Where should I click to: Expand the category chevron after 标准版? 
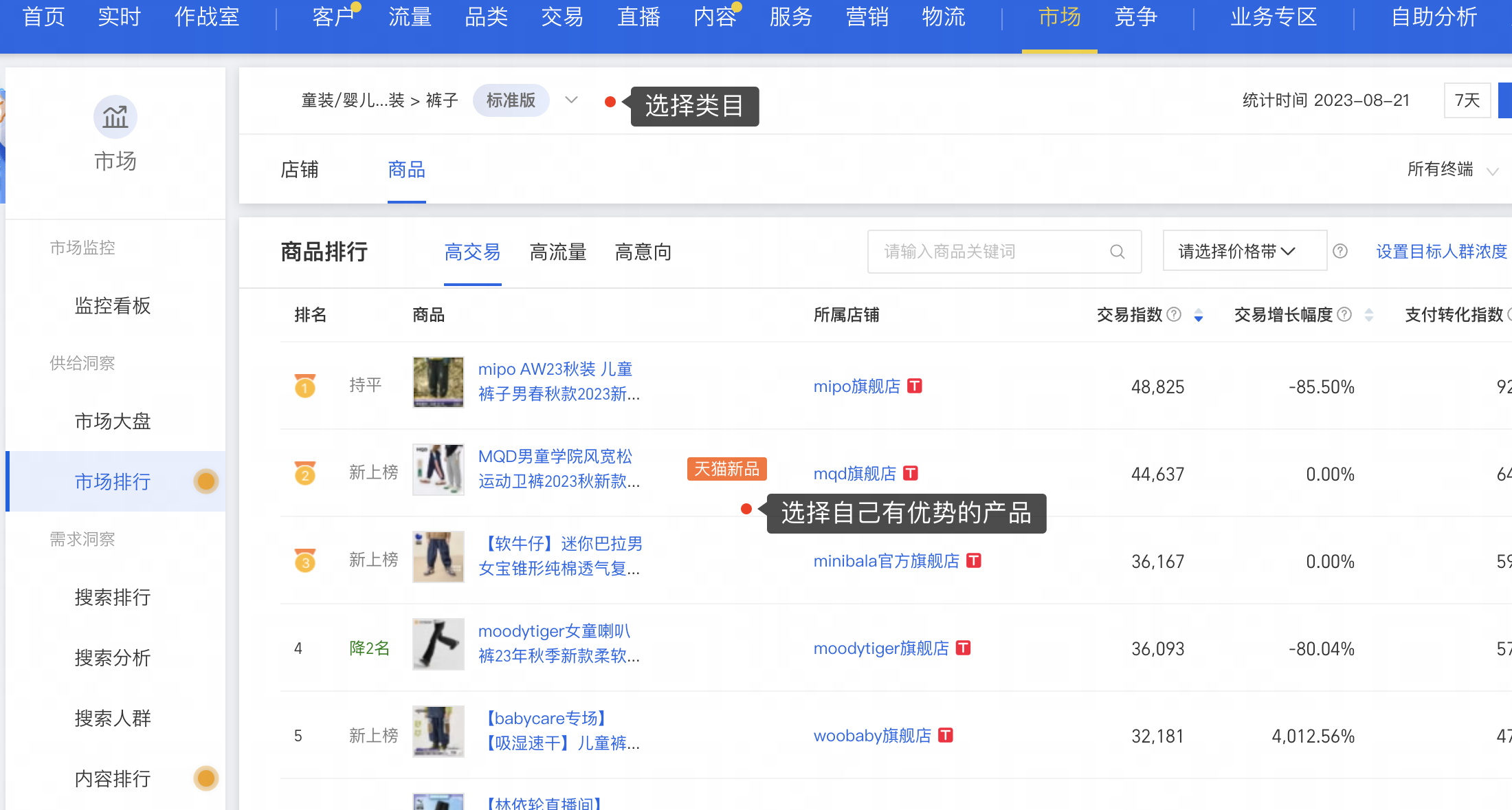[571, 100]
